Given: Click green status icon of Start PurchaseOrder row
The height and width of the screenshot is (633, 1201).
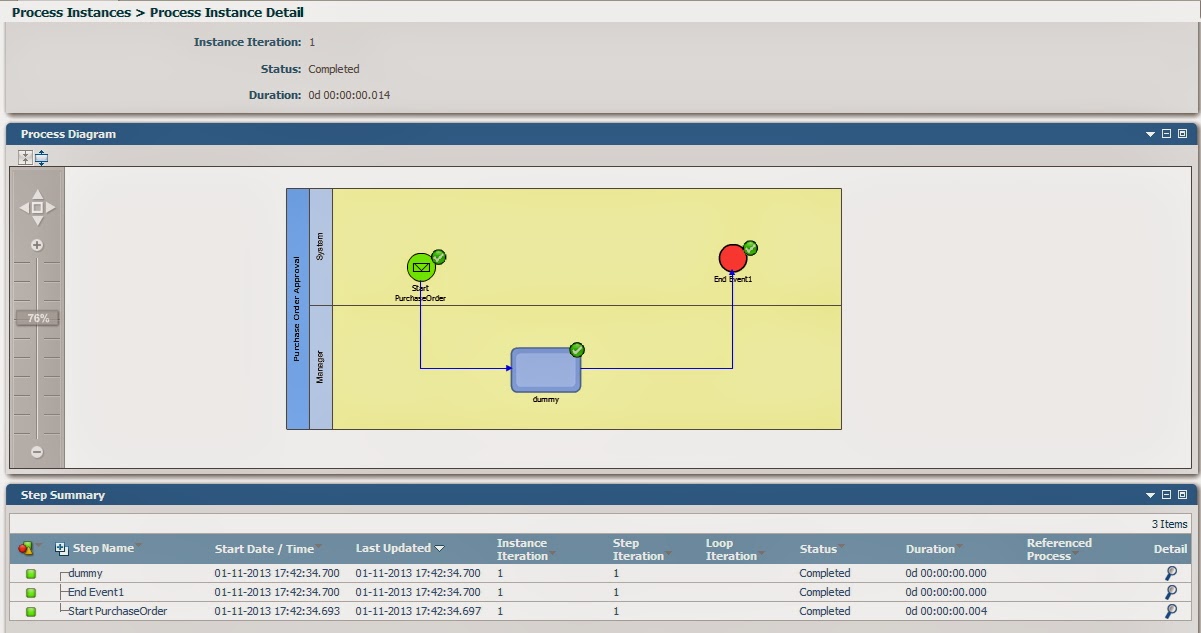Looking at the screenshot, I should [31, 612].
